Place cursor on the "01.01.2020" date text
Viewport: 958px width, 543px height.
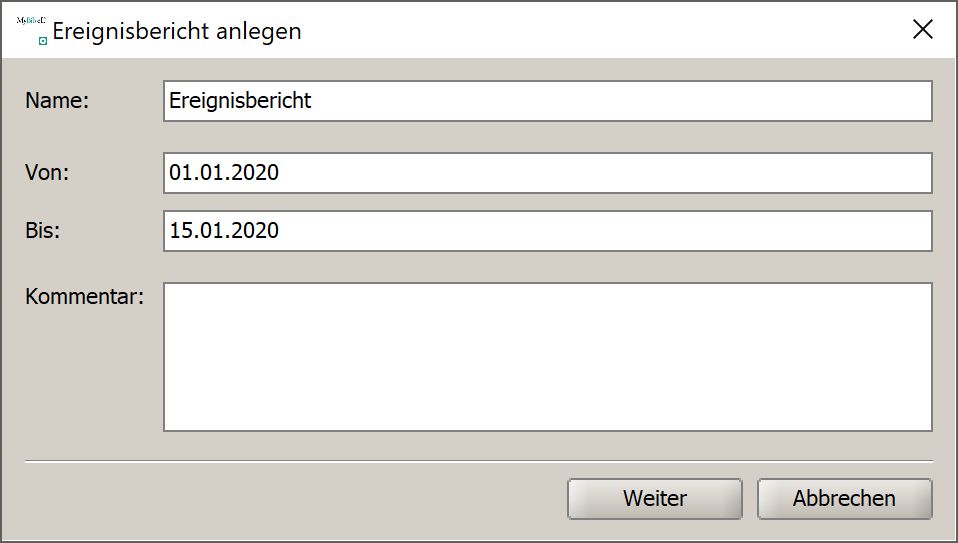click(x=224, y=173)
